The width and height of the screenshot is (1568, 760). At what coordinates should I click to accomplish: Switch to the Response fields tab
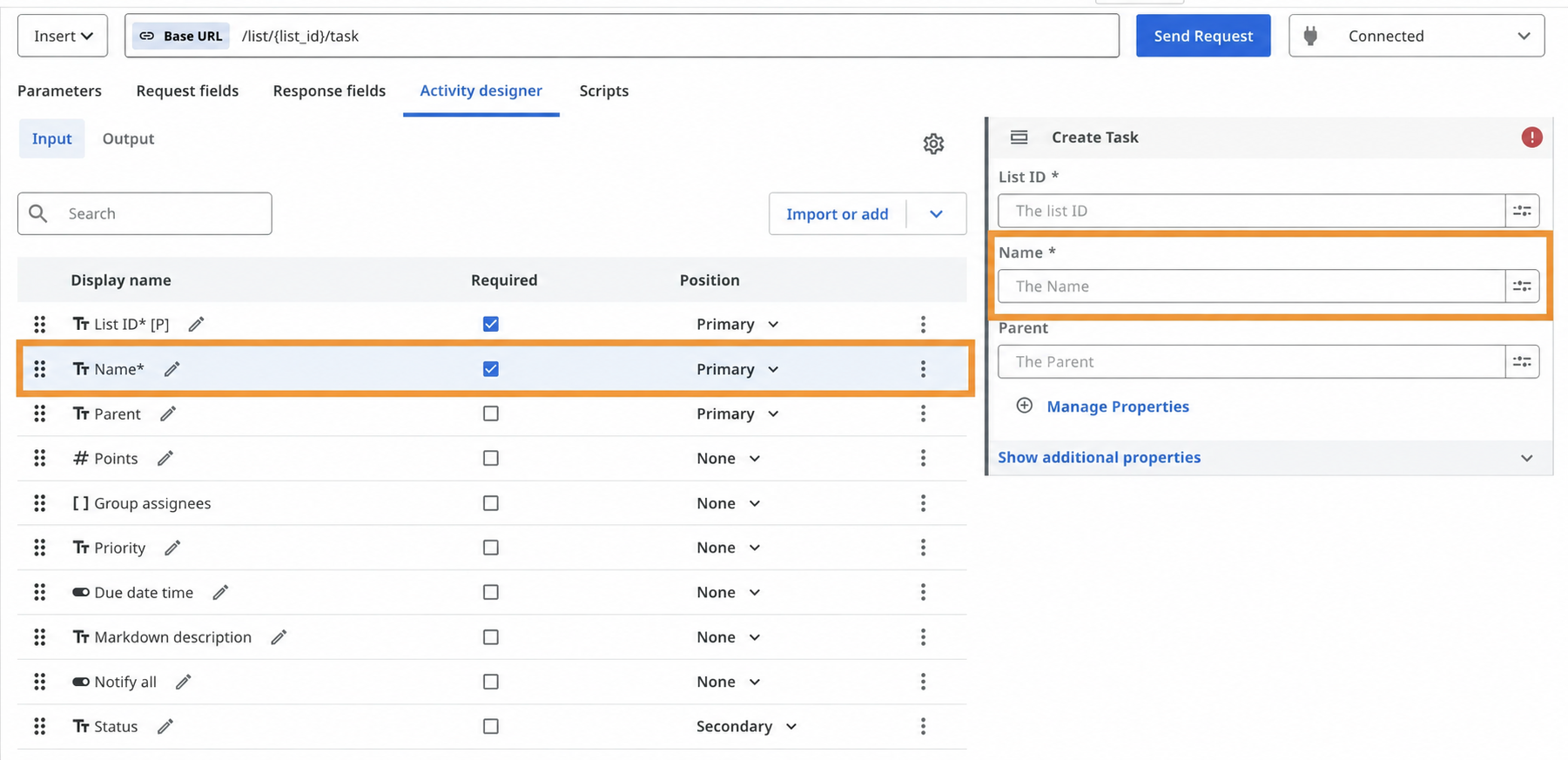point(329,91)
